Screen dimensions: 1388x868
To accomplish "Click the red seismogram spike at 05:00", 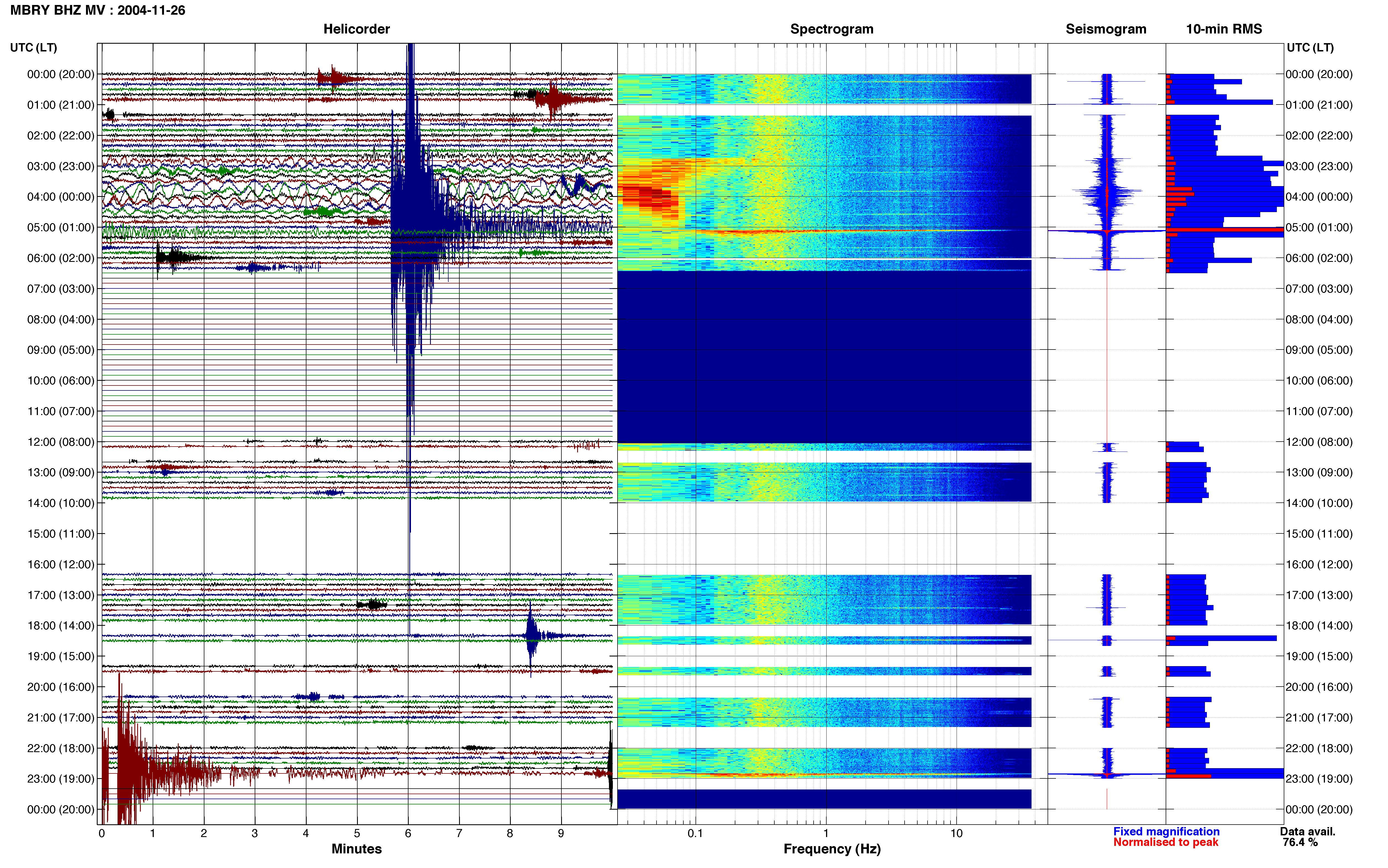I will coord(1107,231).
